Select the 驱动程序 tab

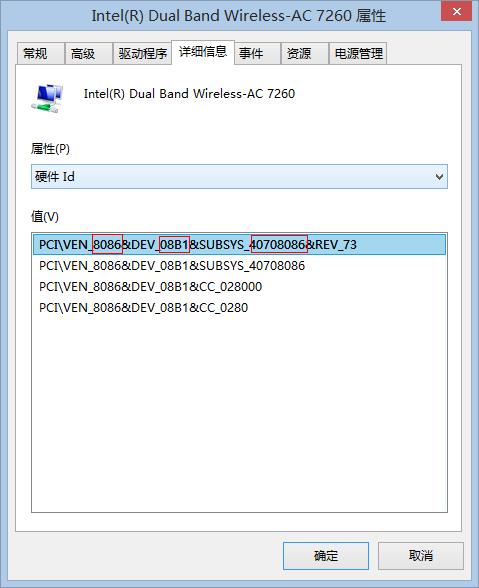pos(142,53)
